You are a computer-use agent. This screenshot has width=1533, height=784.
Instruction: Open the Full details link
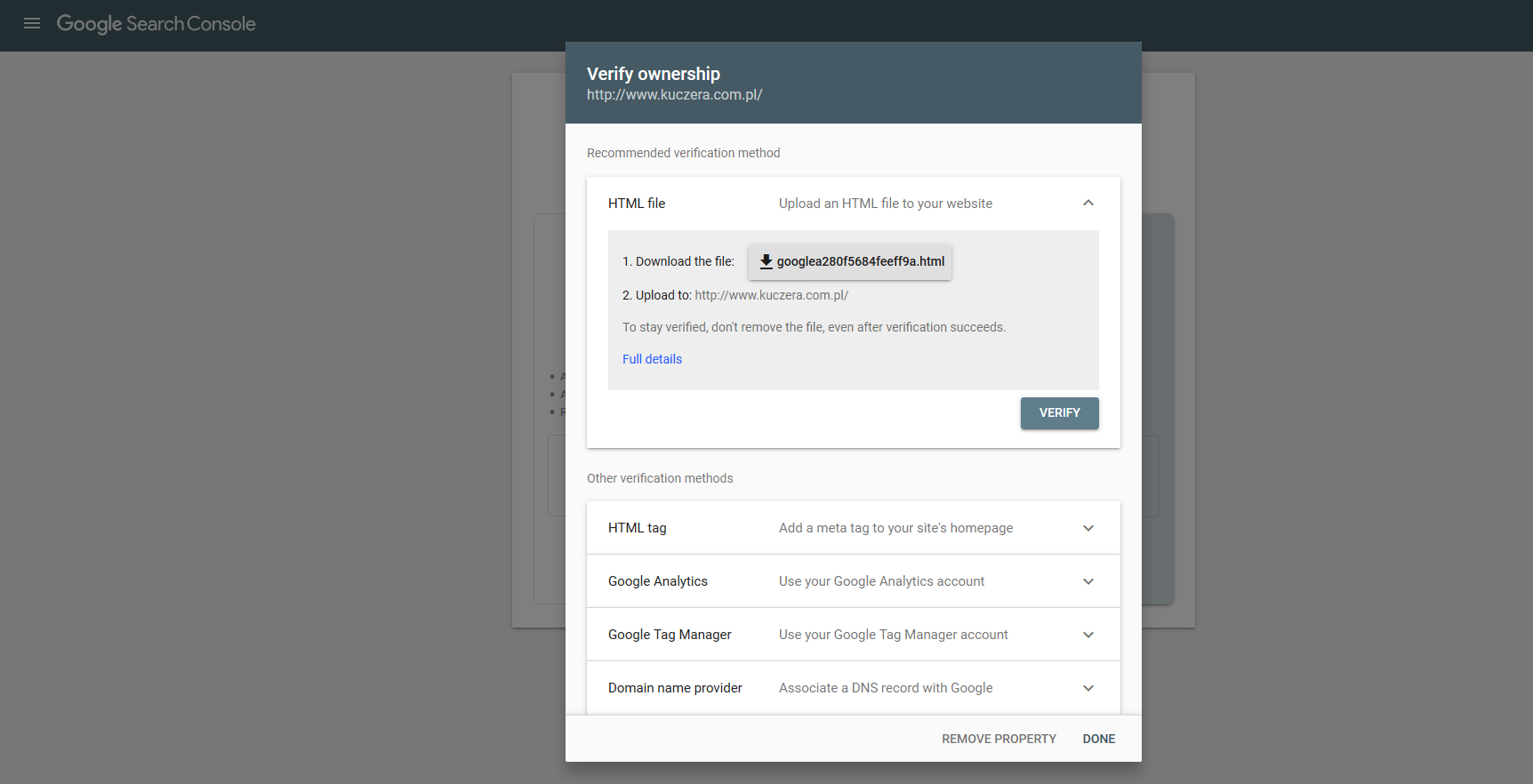(652, 359)
